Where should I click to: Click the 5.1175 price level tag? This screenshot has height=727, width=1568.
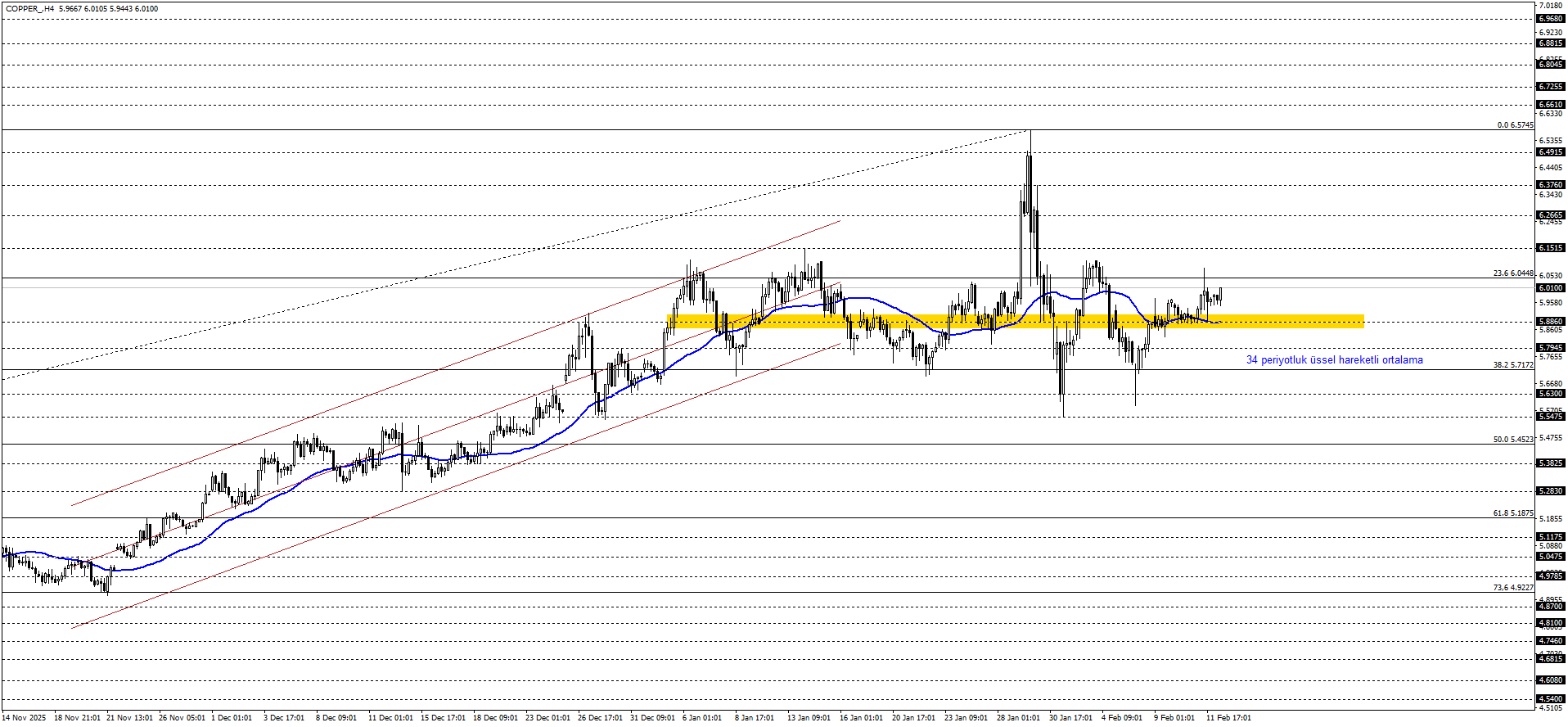click(x=1551, y=537)
